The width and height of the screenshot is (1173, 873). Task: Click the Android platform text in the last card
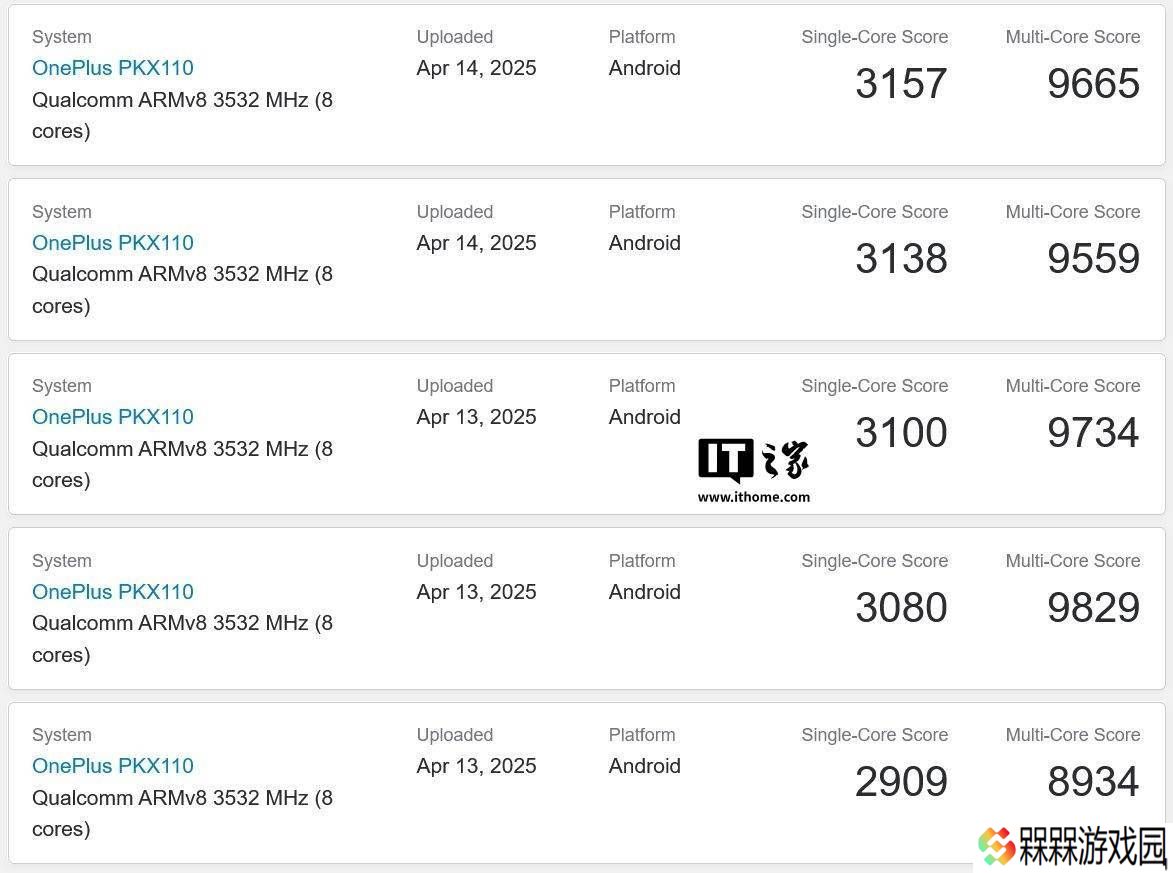(x=645, y=766)
